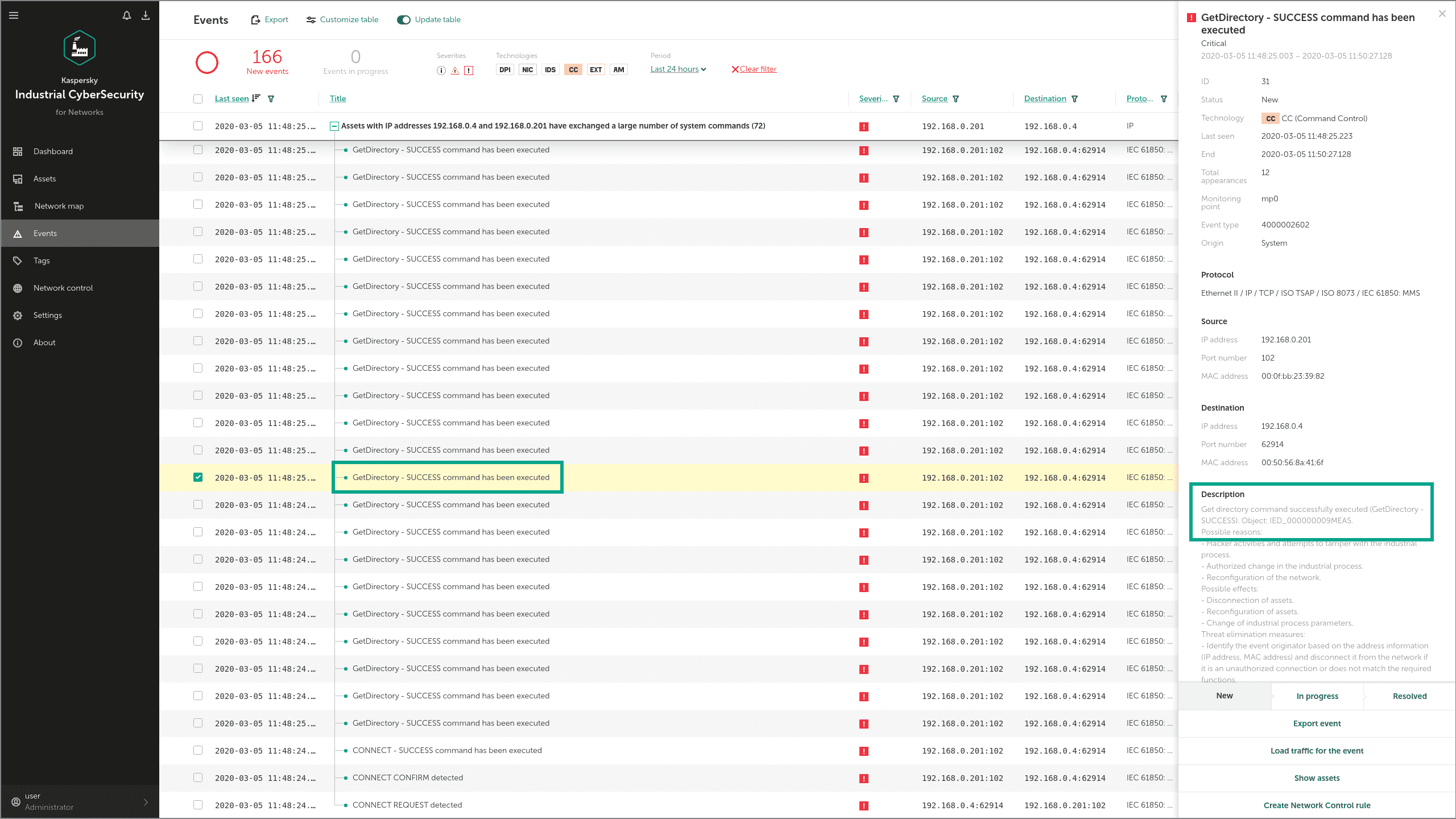
Task: Click the Destination column filter icon
Action: pos(1074,99)
